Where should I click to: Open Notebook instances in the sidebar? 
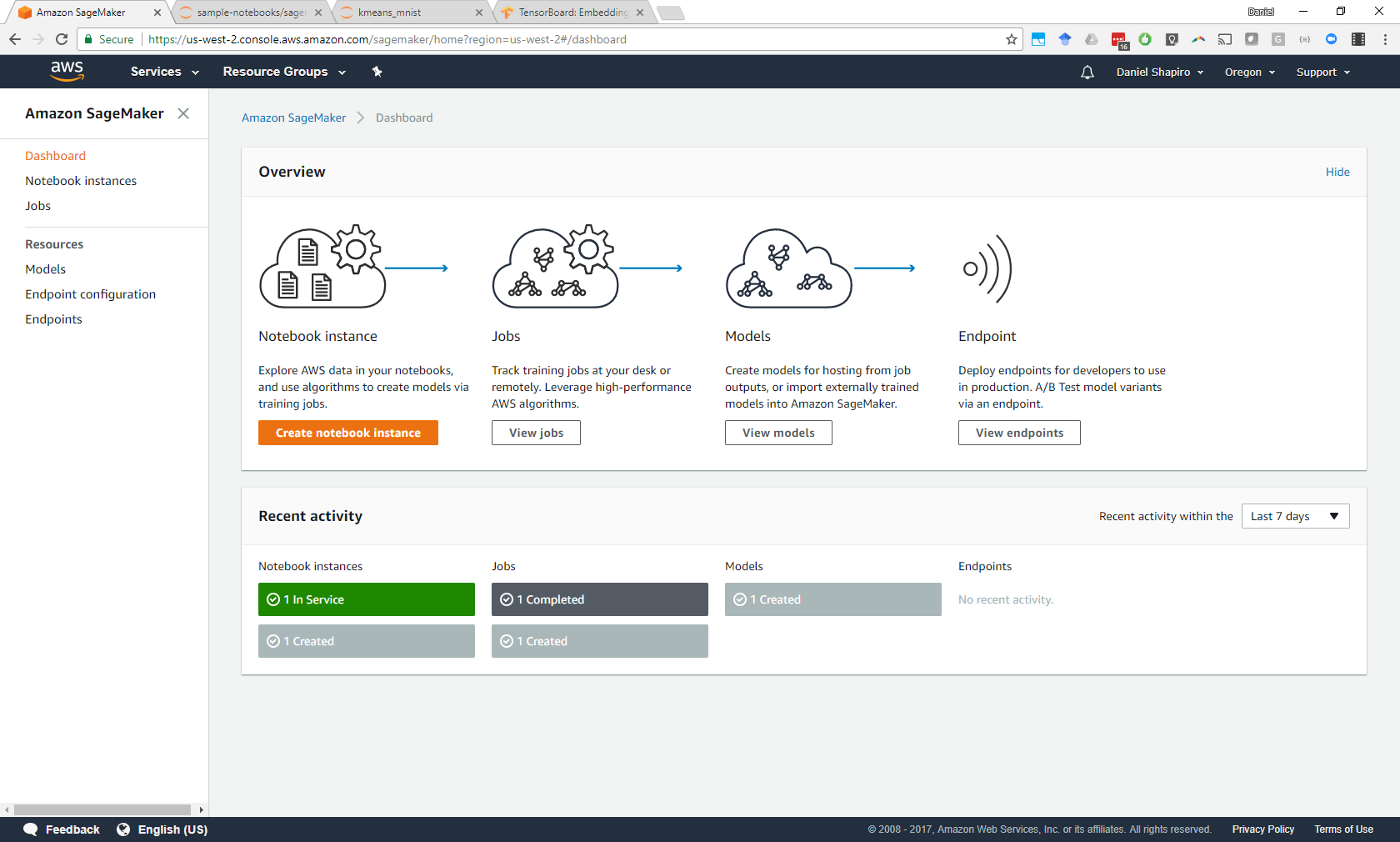[x=81, y=181]
